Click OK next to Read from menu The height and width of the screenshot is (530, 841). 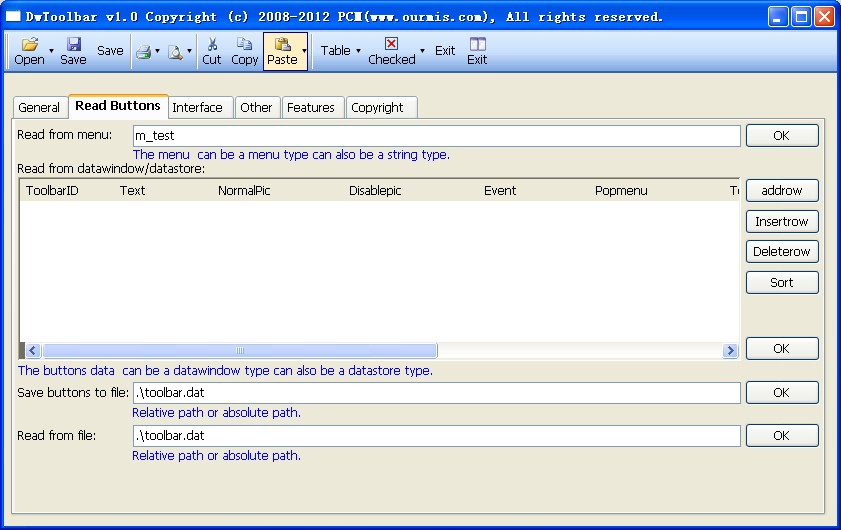[x=782, y=136]
